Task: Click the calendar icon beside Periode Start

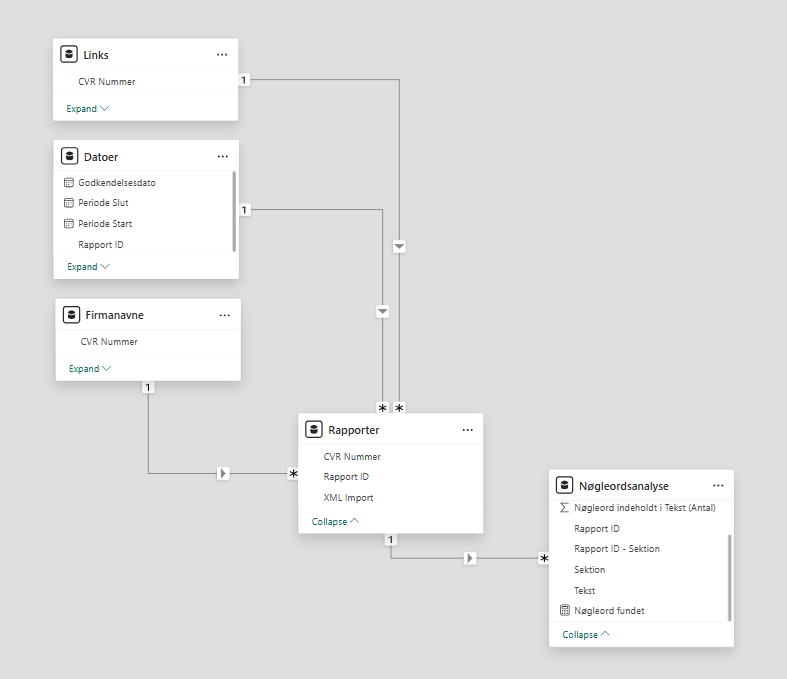Action: 69,224
